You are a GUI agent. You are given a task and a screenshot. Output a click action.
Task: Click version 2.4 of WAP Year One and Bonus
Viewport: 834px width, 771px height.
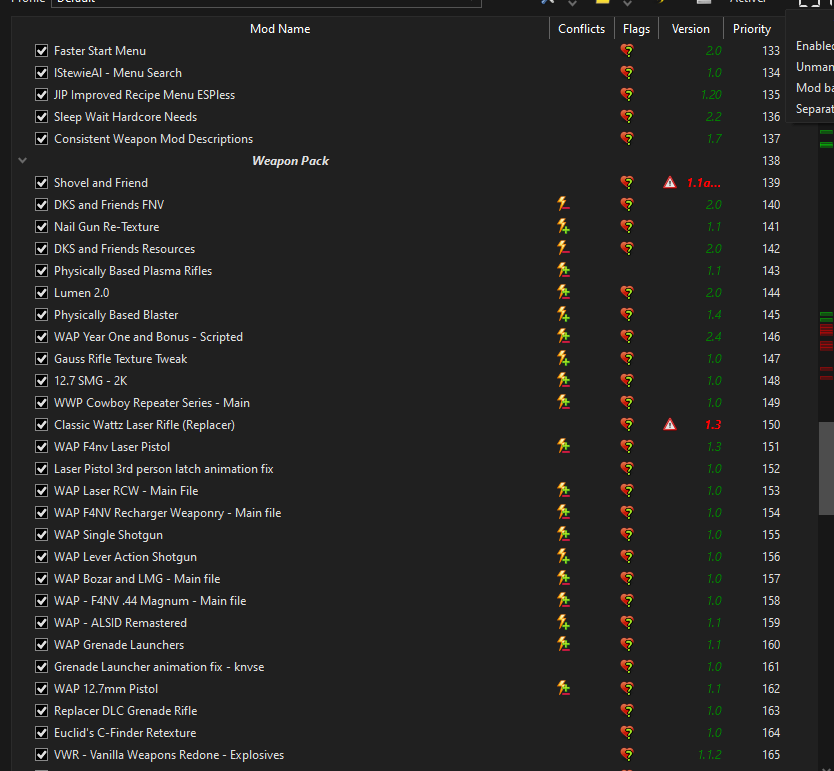point(713,337)
